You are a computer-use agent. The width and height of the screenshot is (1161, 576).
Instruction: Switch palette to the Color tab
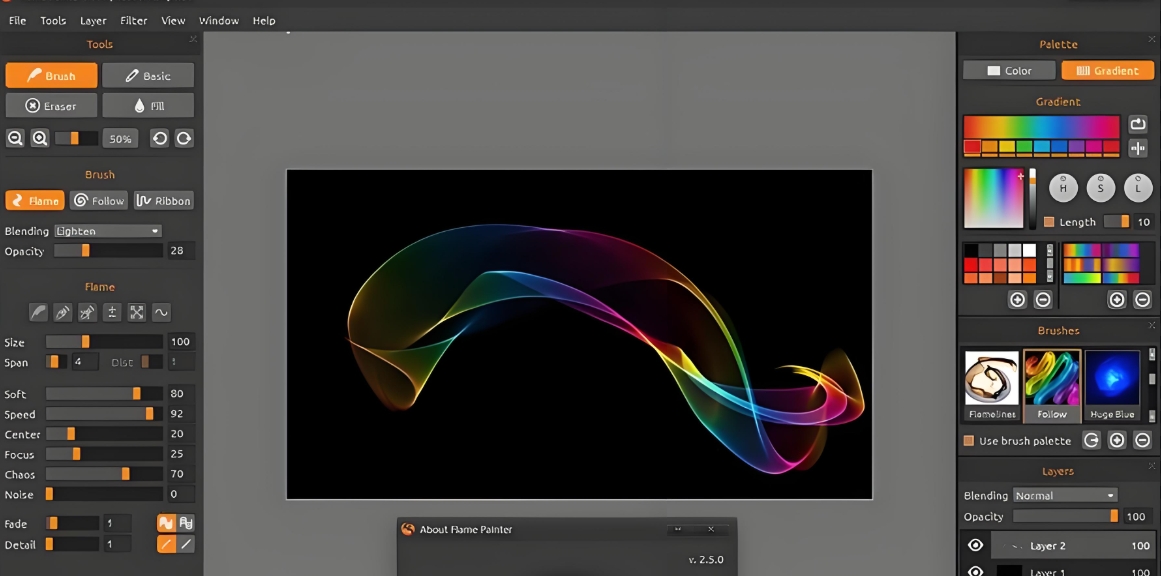1009,71
